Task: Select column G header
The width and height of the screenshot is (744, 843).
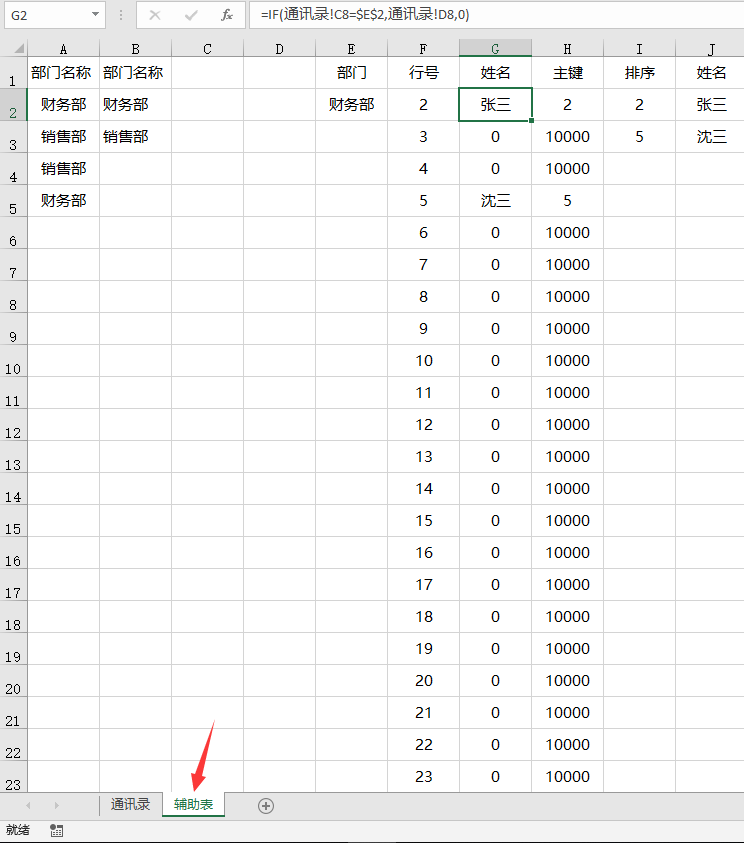Action: click(x=496, y=49)
